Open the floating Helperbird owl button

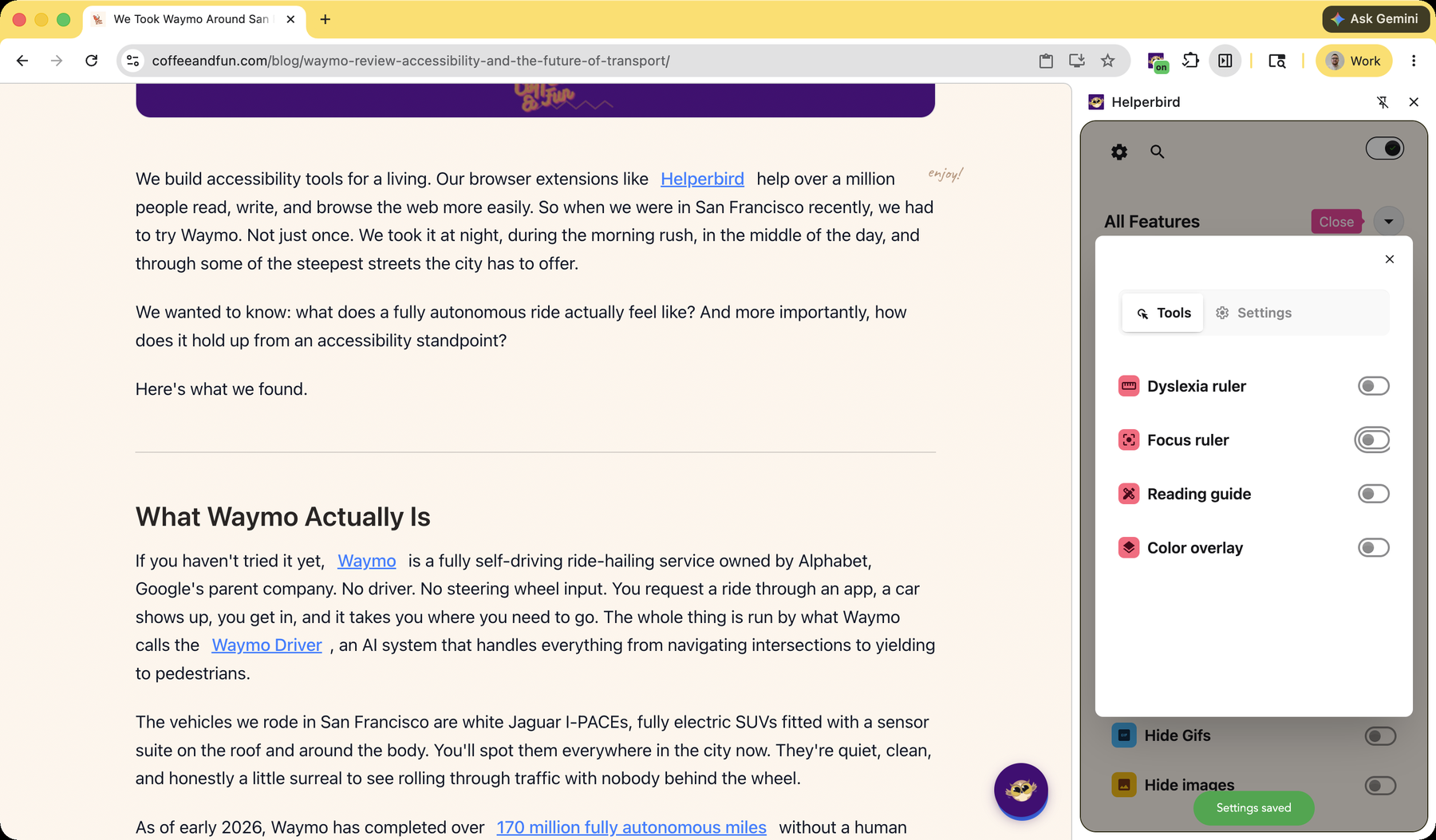1021,791
